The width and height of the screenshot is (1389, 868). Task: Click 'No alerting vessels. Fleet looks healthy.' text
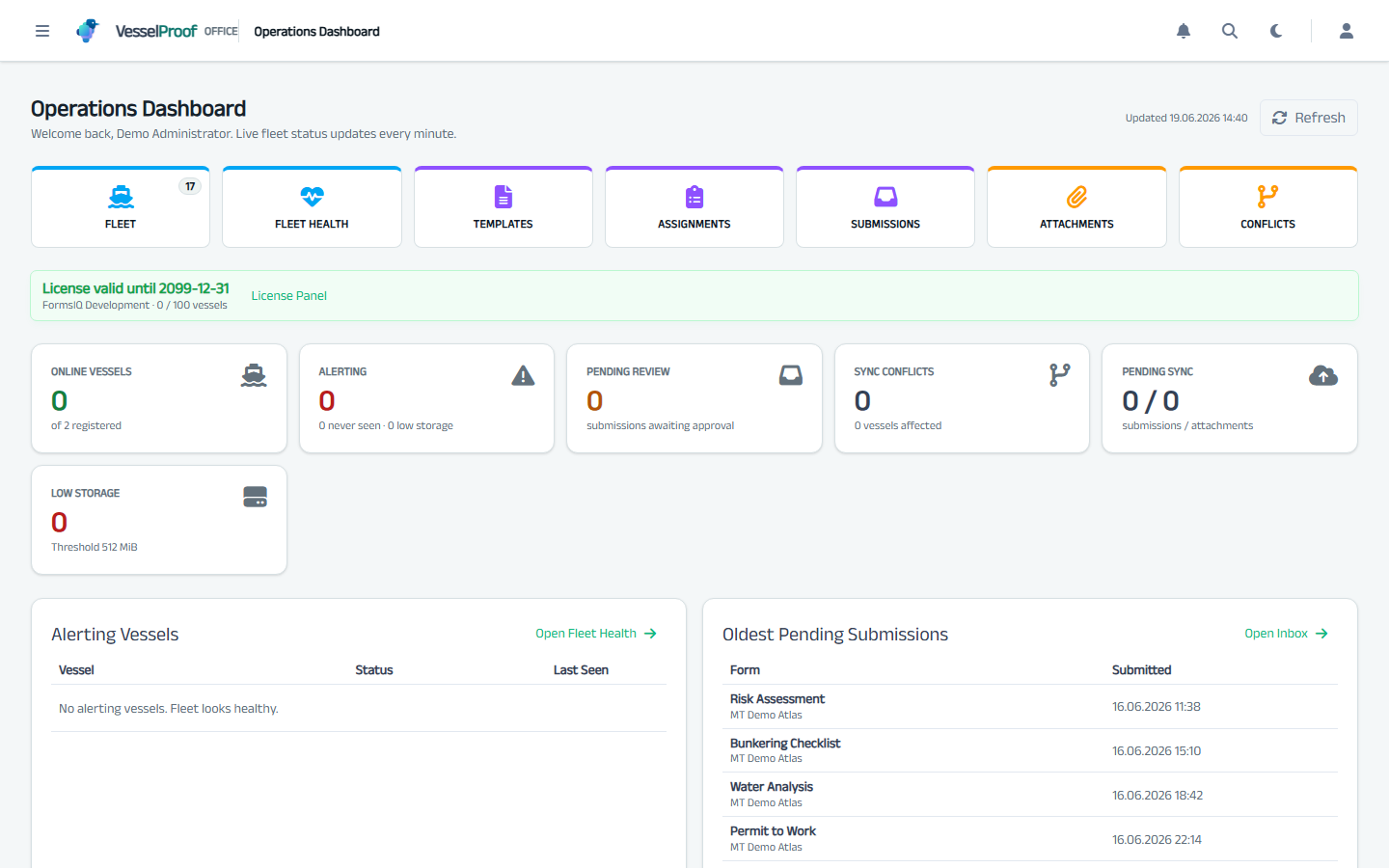(169, 709)
